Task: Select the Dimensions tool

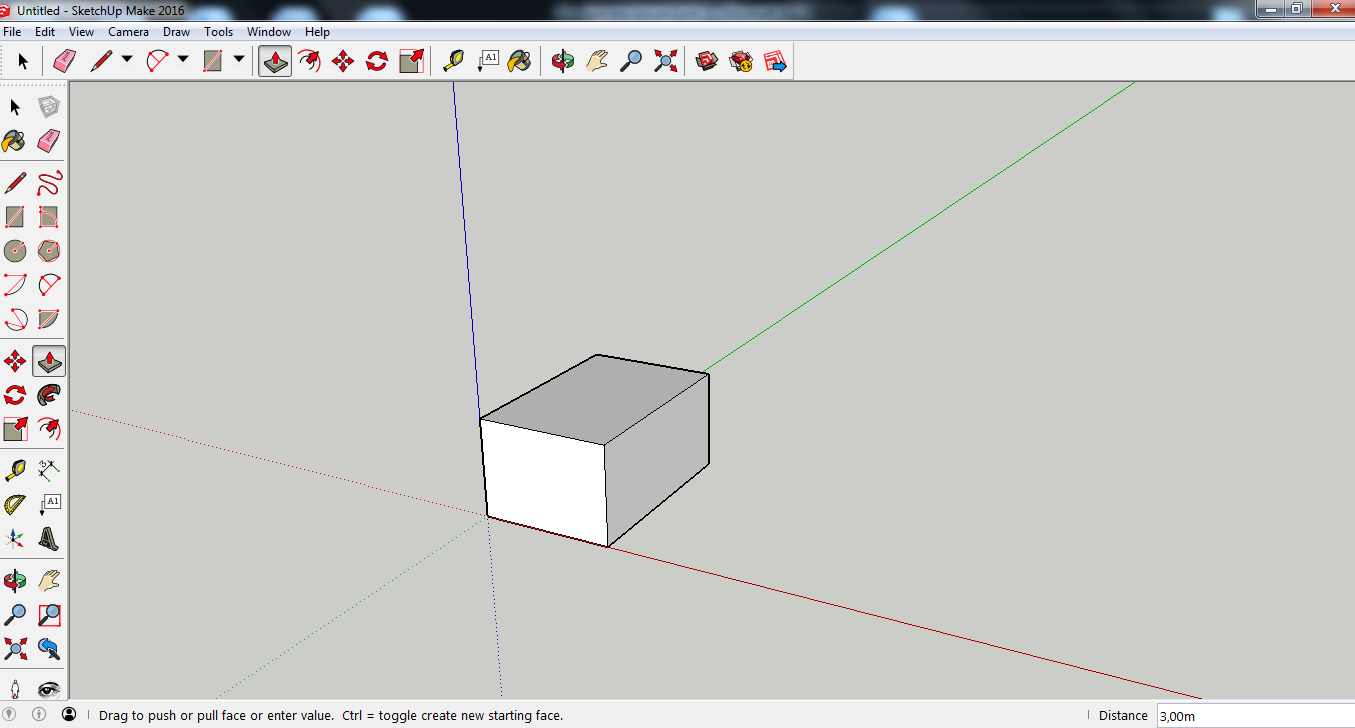Action: tap(49, 468)
